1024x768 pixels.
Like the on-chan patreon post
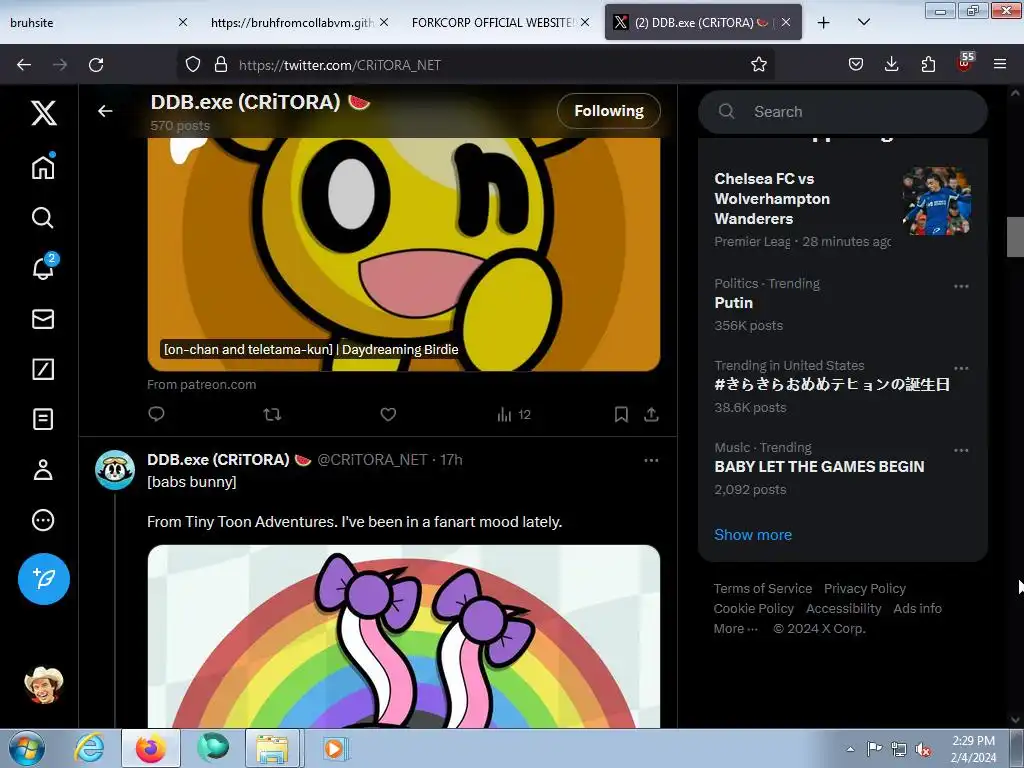coord(389,414)
